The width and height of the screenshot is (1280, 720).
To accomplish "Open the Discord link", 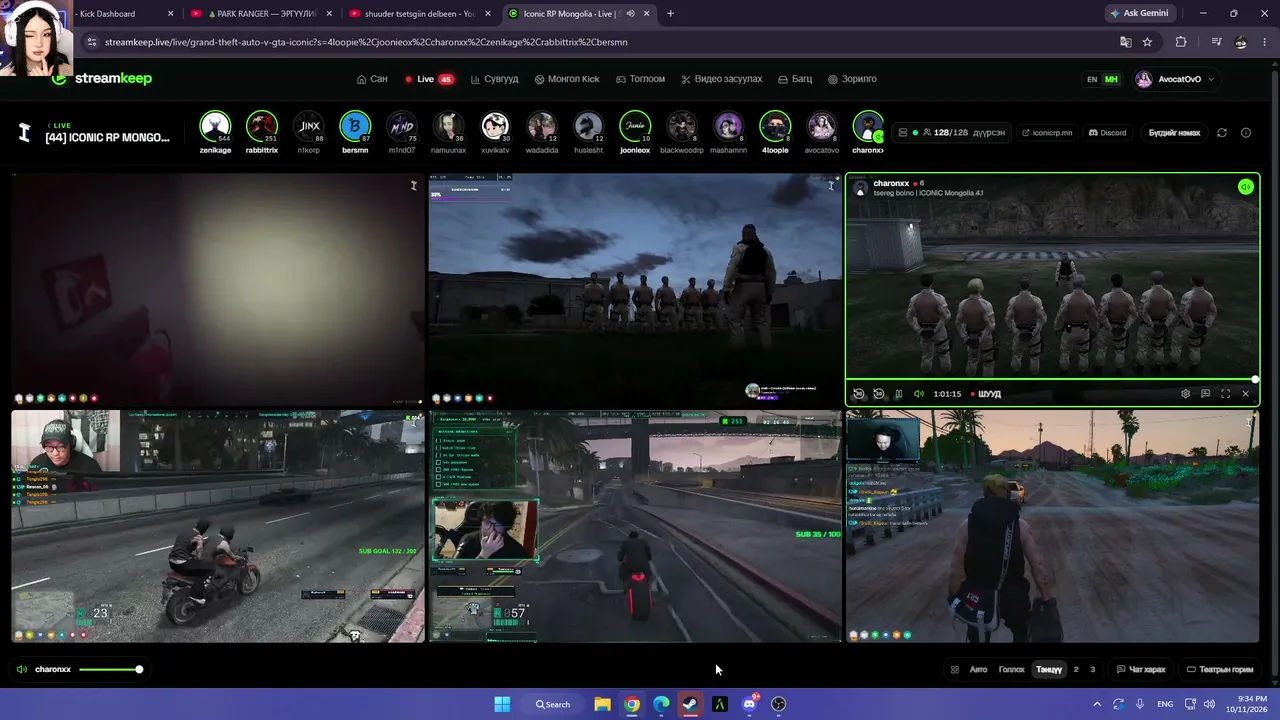I will tap(1107, 133).
